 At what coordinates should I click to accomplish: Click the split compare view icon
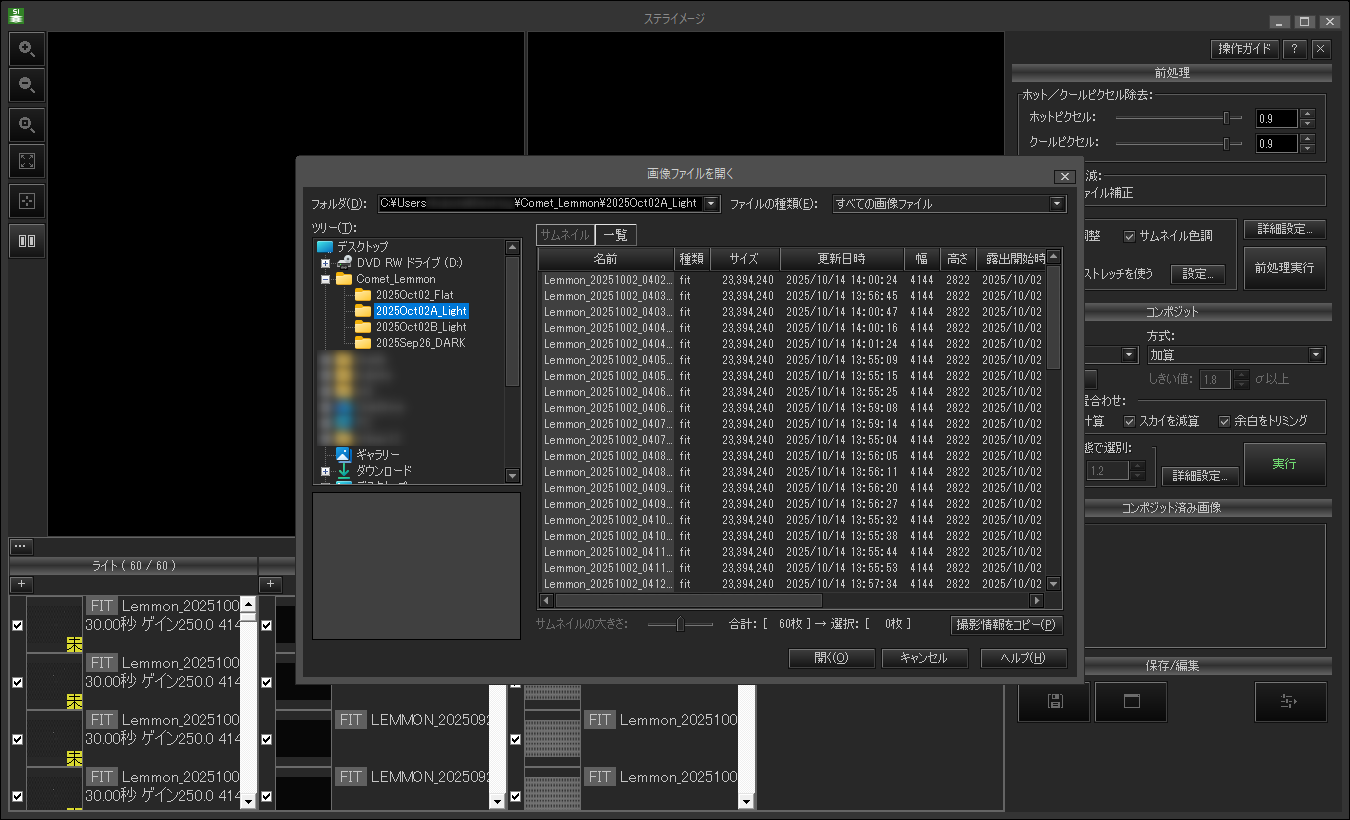(x=27, y=241)
